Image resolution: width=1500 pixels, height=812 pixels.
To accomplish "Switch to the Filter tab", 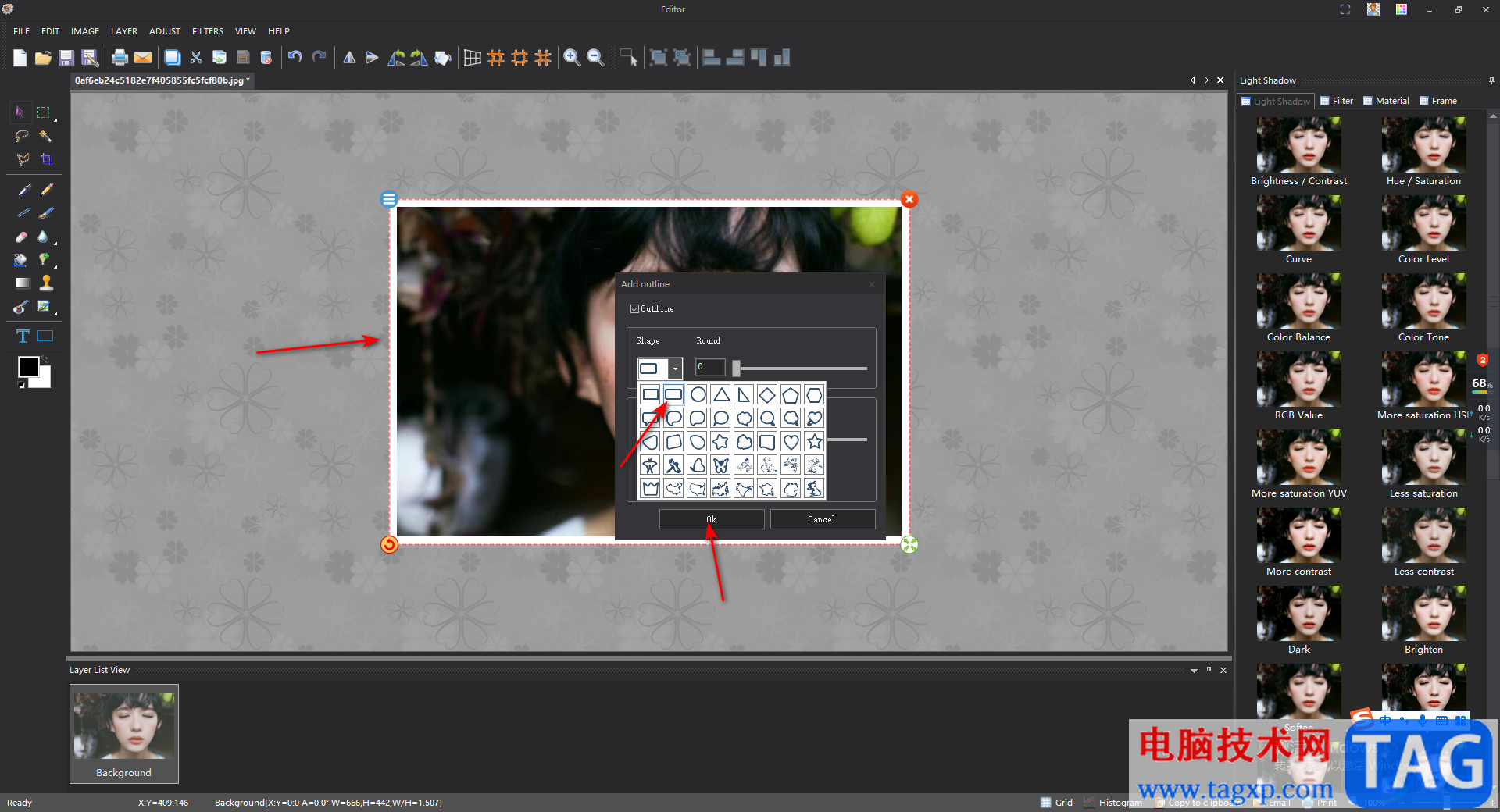I will 1337,101.
